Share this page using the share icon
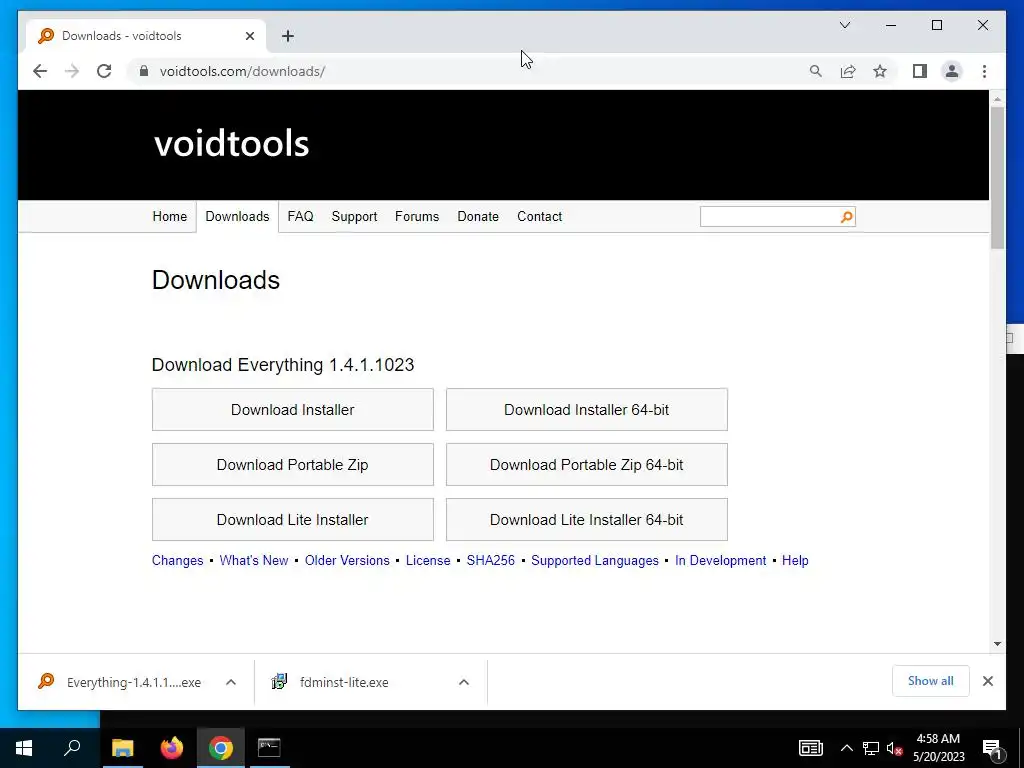The image size is (1024, 768). [848, 71]
